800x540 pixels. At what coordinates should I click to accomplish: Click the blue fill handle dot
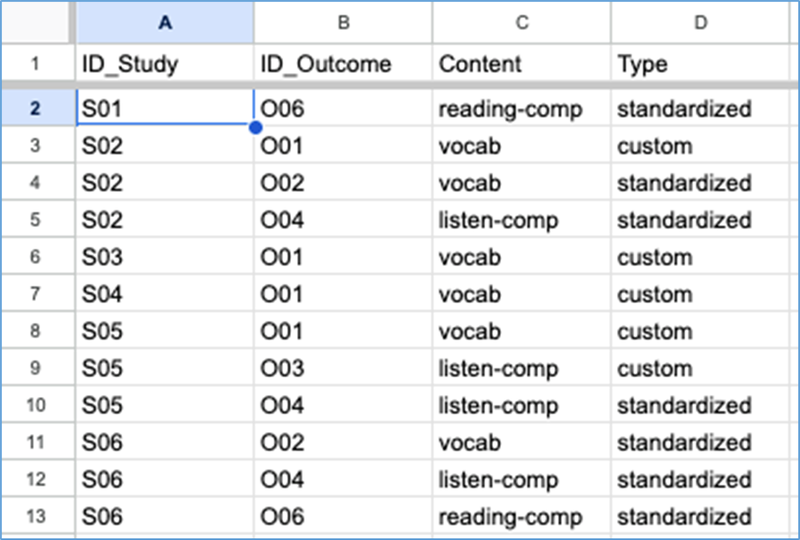click(256, 128)
